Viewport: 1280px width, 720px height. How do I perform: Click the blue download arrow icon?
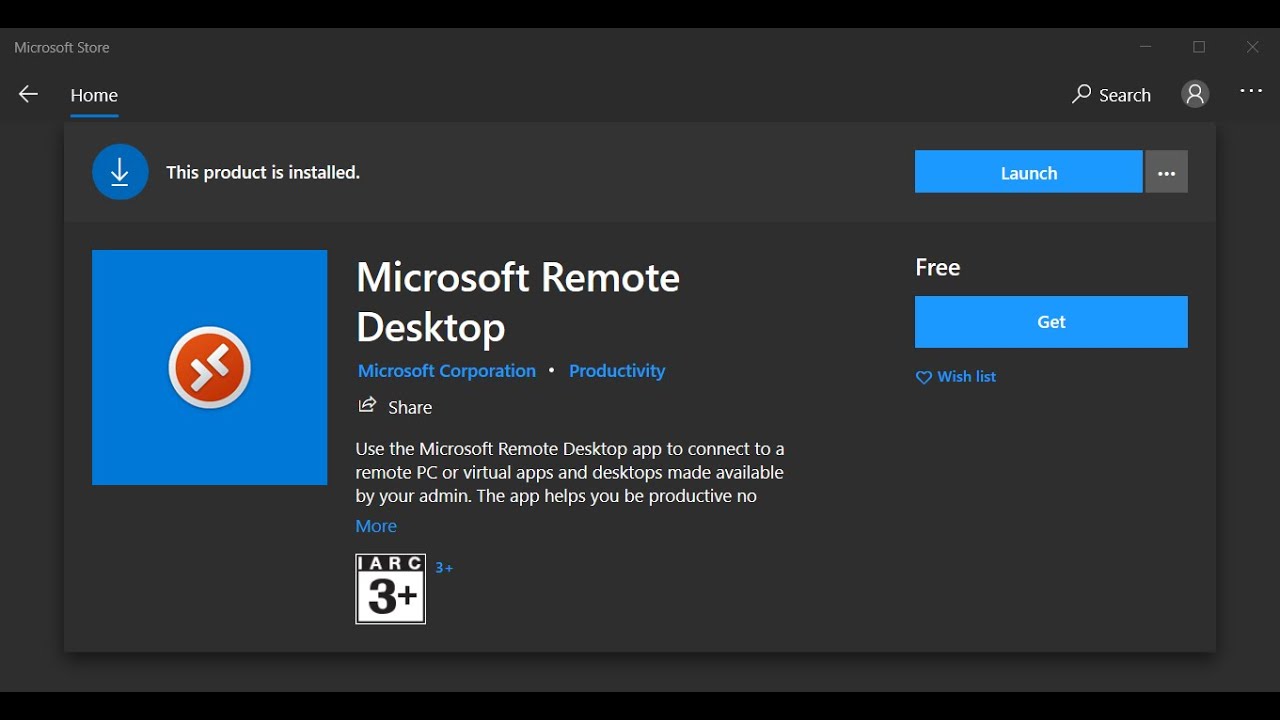tap(120, 172)
